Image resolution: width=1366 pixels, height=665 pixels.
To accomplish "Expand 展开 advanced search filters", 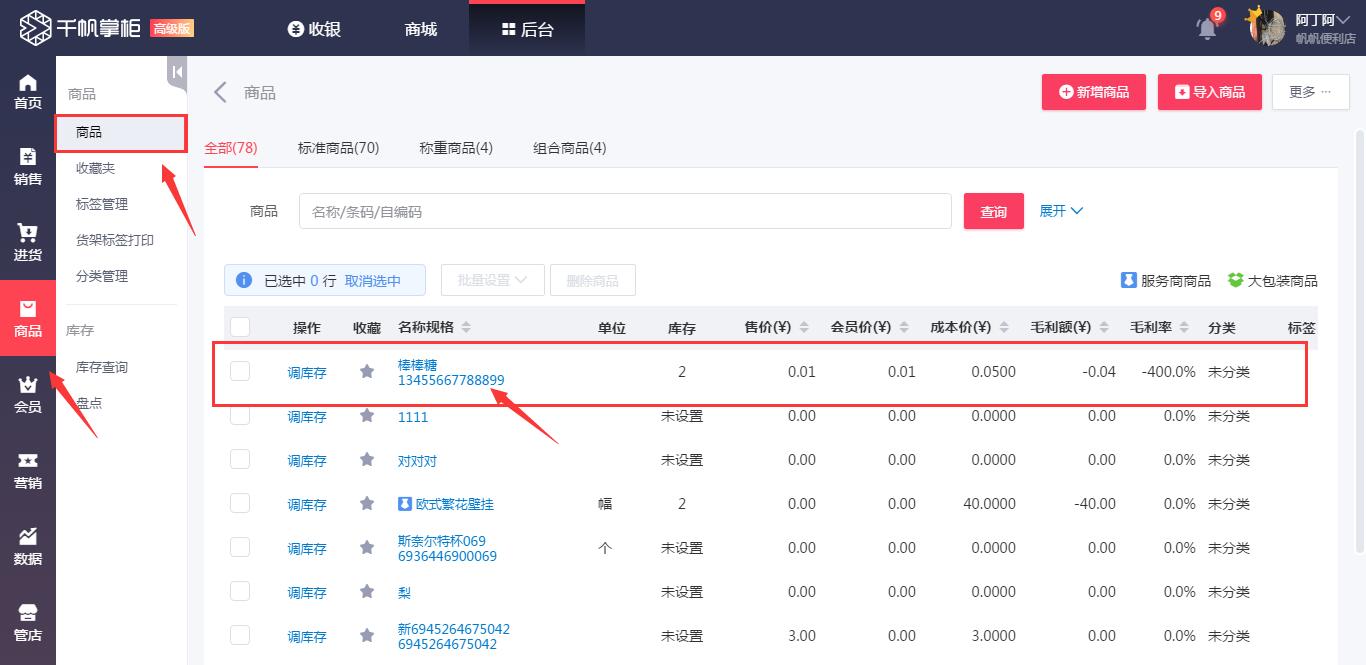I will (1061, 211).
